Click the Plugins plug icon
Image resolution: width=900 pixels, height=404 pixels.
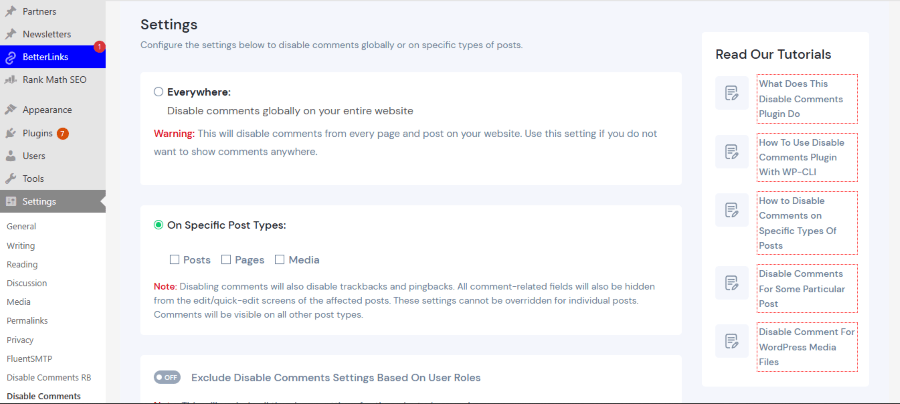pos(11,133)
